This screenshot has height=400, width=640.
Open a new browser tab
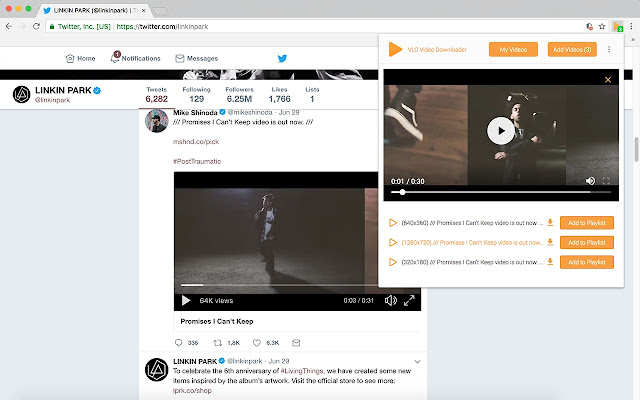160,11
